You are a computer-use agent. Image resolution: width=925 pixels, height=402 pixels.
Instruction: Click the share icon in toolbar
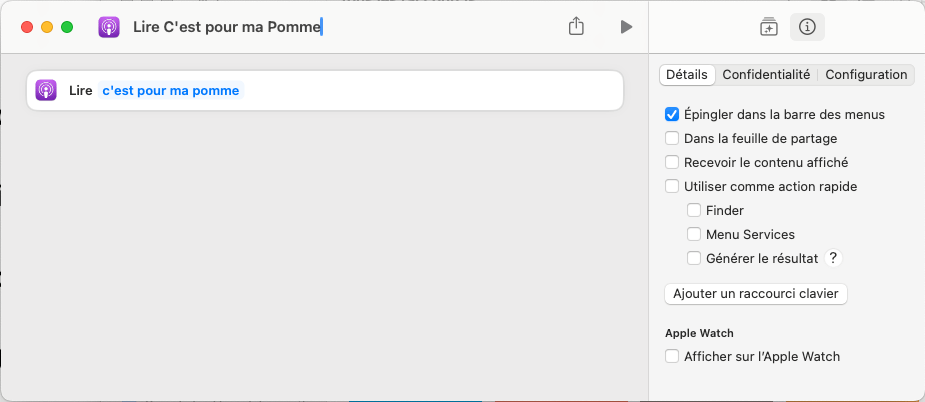[x=576, y=27]
